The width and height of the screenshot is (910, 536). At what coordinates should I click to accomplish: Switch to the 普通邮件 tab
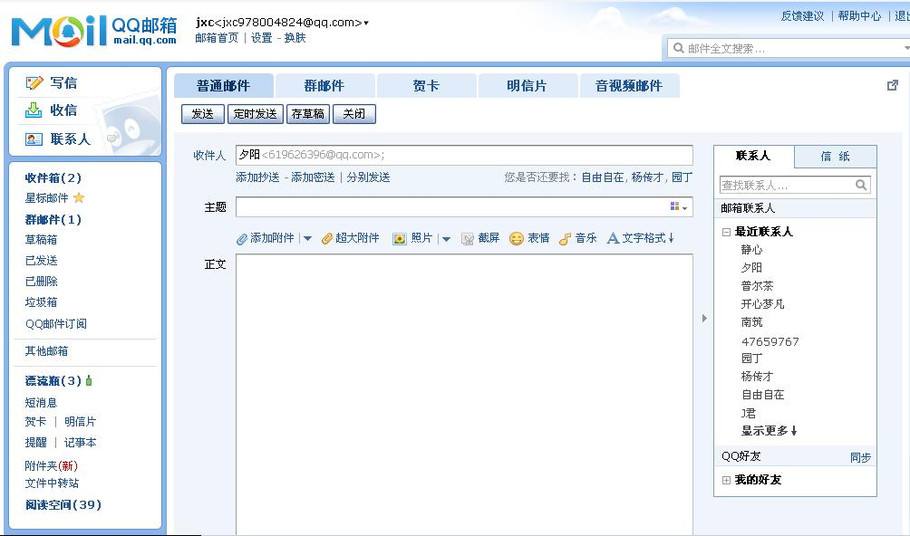tap(223, 86)
